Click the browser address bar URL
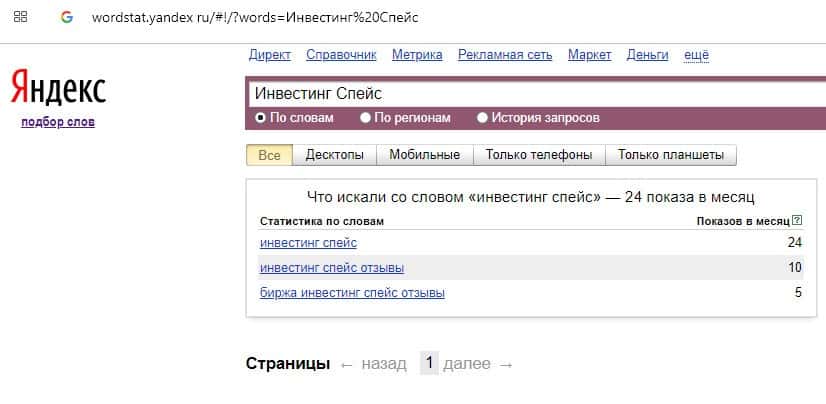The width and height of the screenshot is (826, 404). pyautogui.click(x=255, y=17)
